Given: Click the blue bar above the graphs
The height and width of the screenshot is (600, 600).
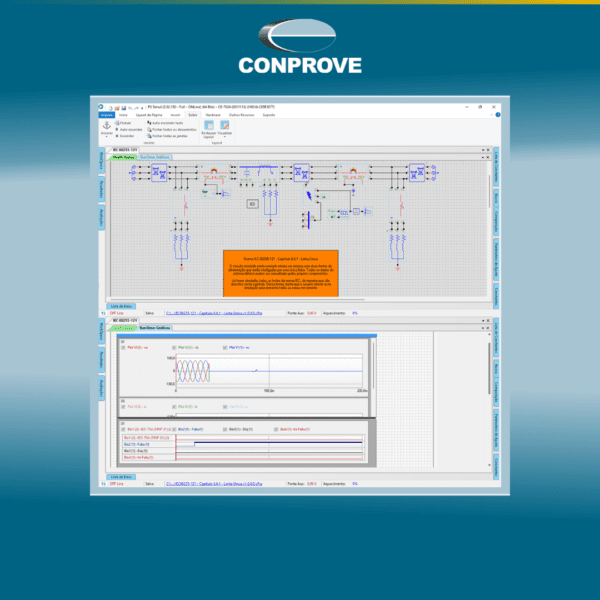Looking at the screenshot, I should pos(247,336).
